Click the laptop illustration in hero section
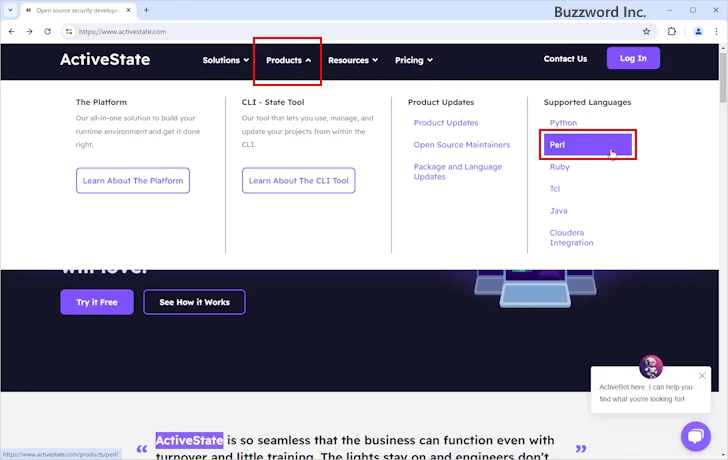Image resolution: width=728 pixels, height=460 pixels. point(535,289)
